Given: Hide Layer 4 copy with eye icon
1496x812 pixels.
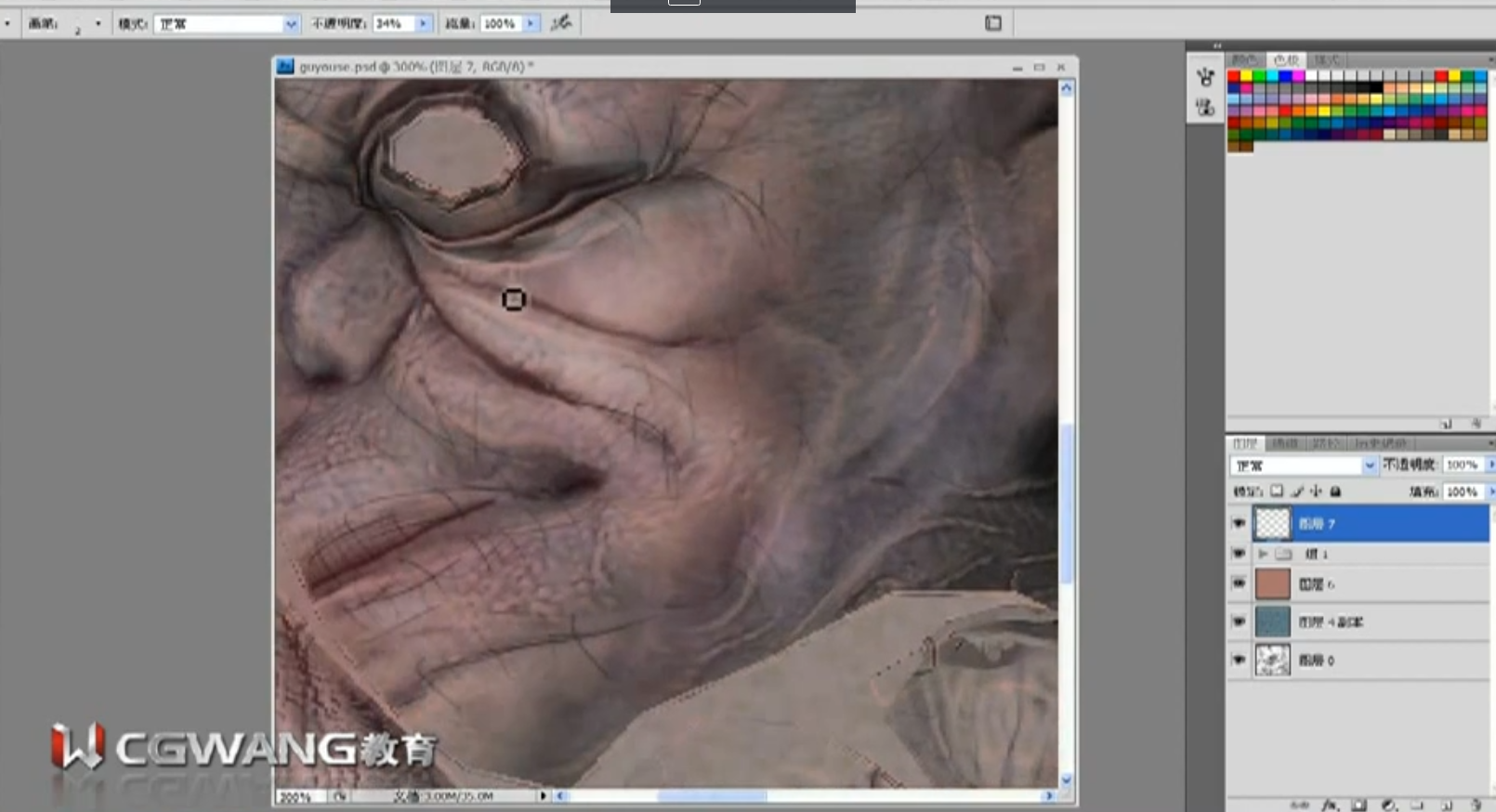Looking at the screenshot, I should (x=1239, y=622).
